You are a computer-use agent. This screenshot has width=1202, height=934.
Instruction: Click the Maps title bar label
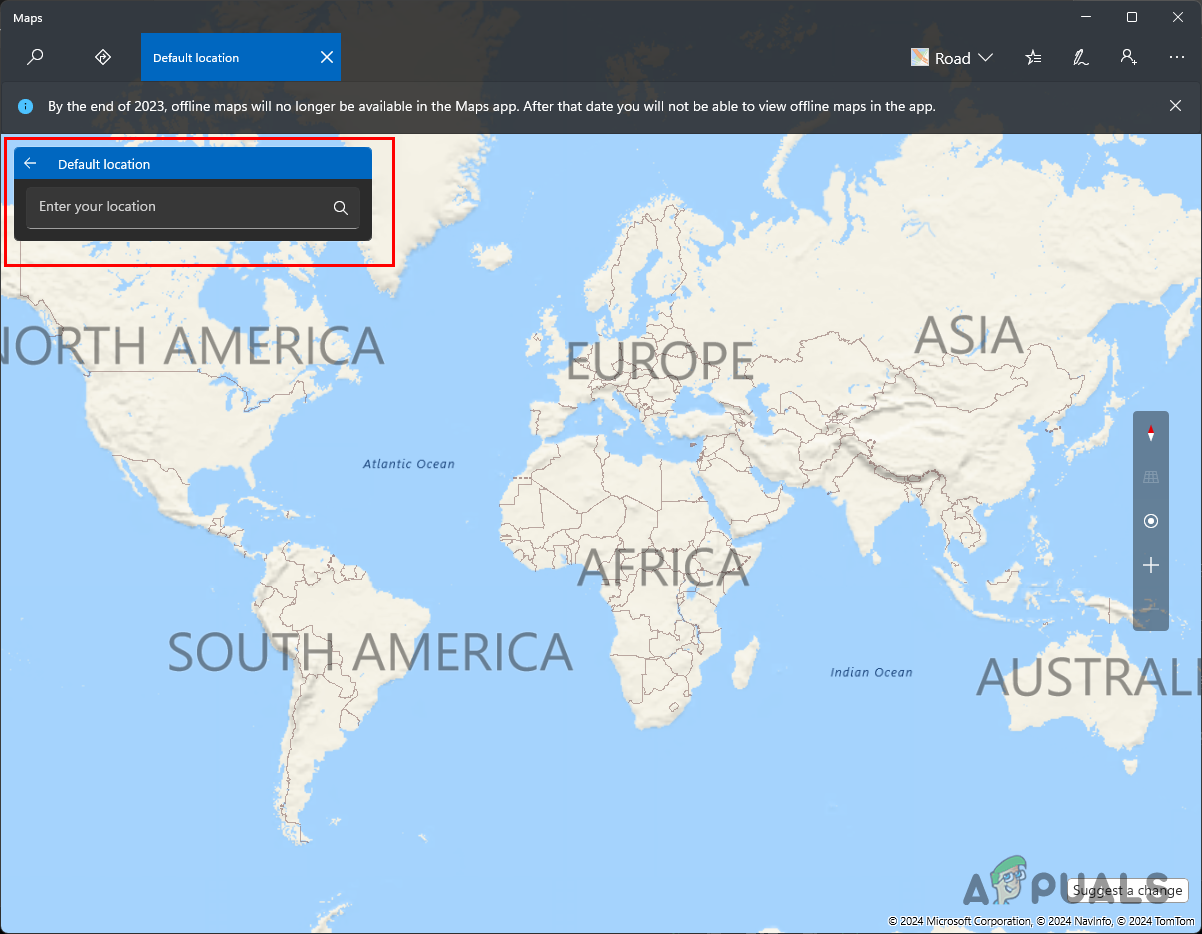pyautogui.click(x=27, y=17)
